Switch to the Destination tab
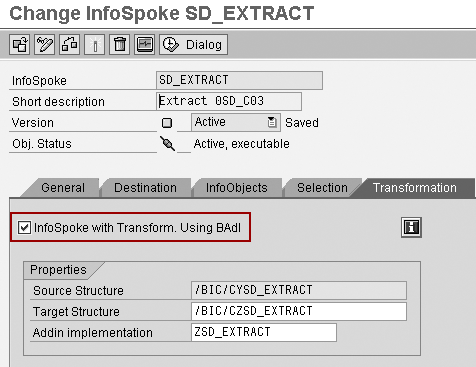The image size is (476, 367). [x=145, y=188]
